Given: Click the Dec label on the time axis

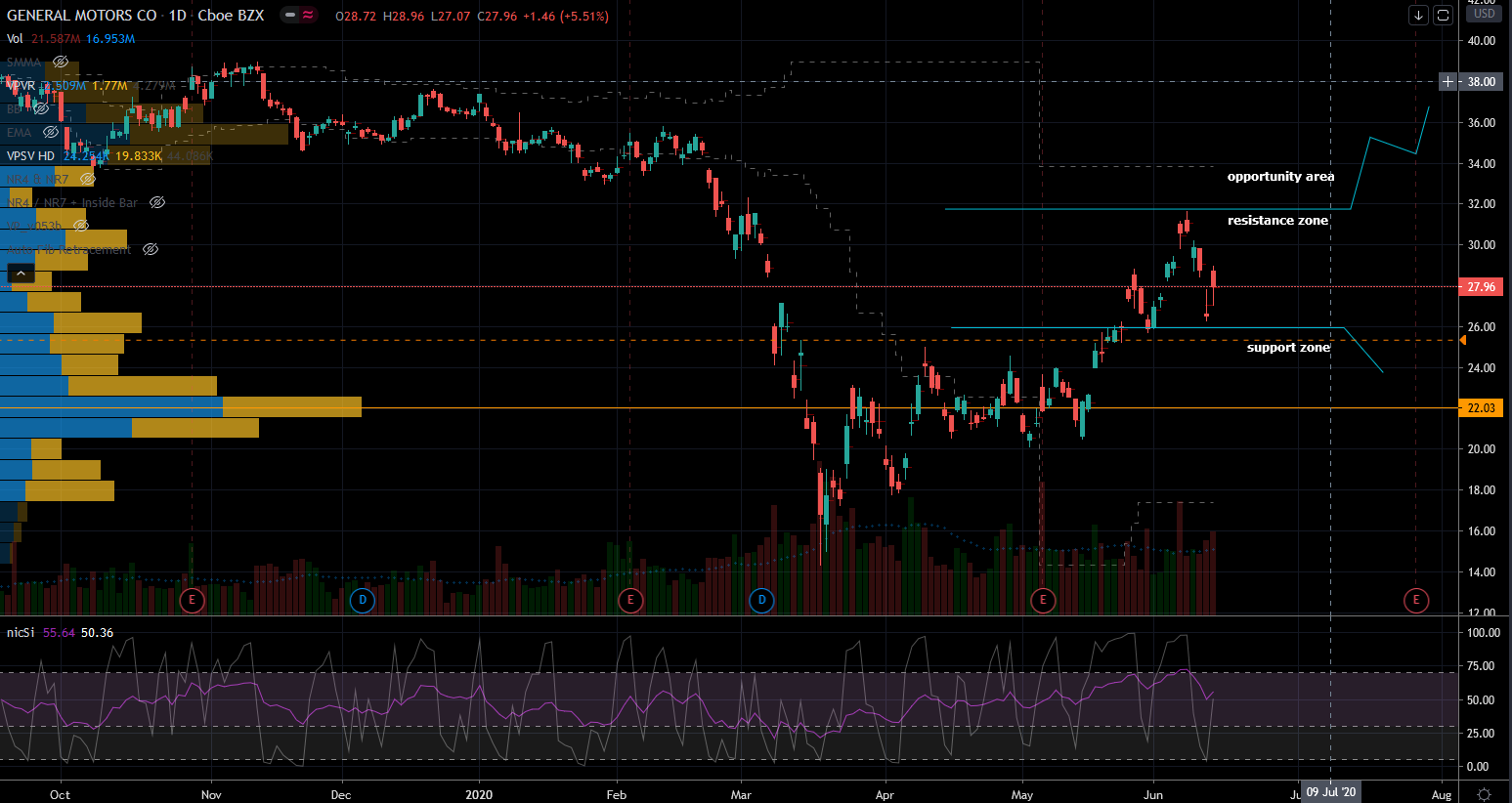Looking at the screenshot, I should point(341,795).
